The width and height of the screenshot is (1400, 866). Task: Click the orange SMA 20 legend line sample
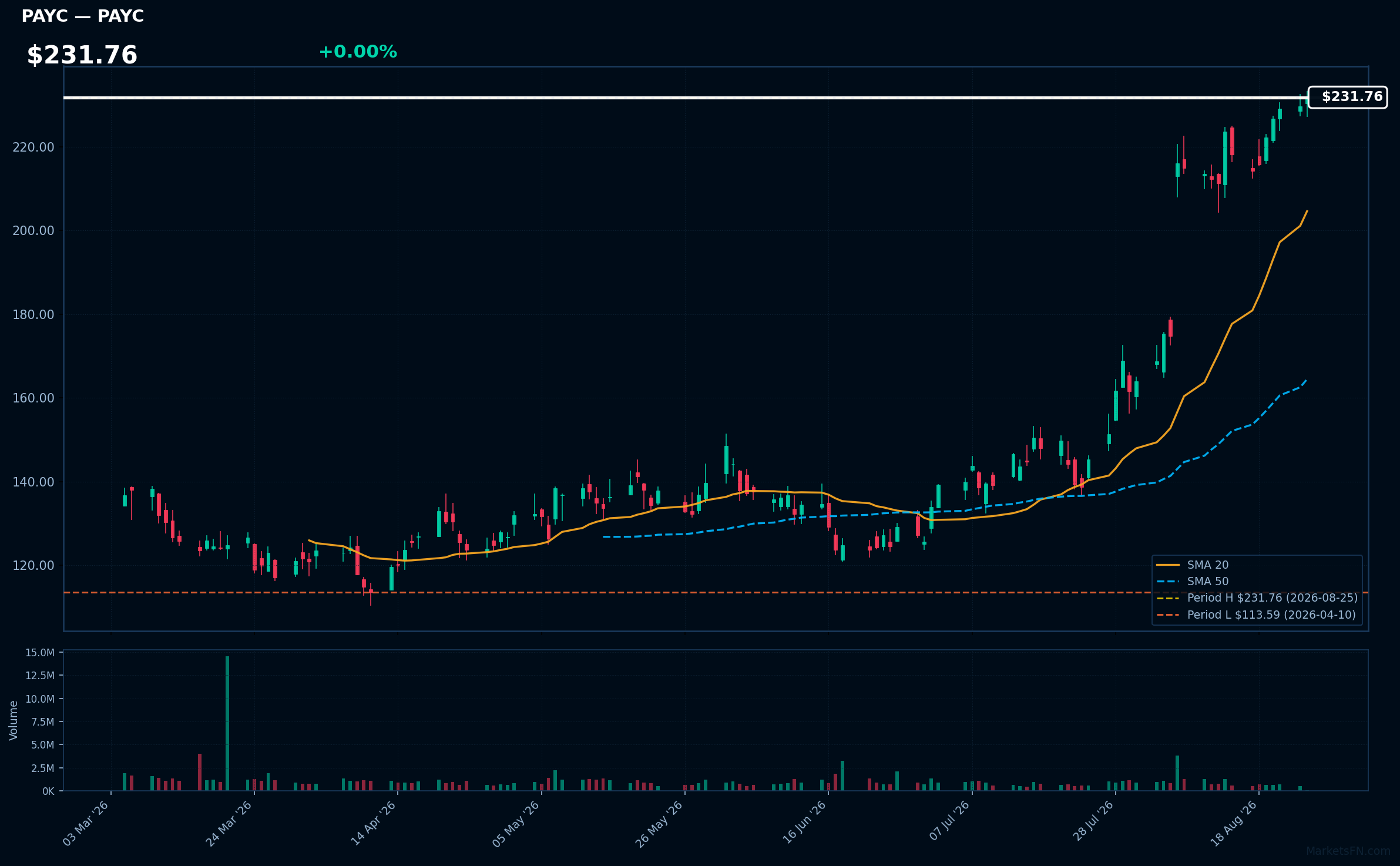click(x=1168, y=565)
